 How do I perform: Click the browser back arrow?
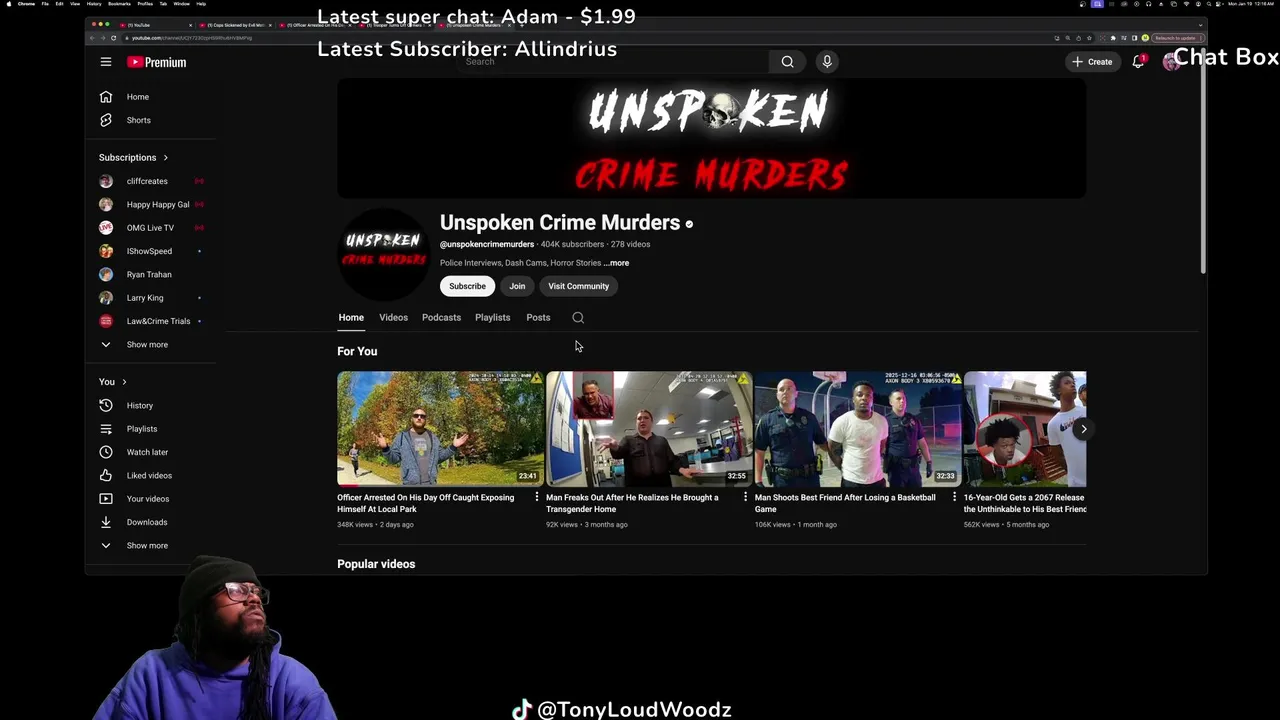[x=91, y=38]
